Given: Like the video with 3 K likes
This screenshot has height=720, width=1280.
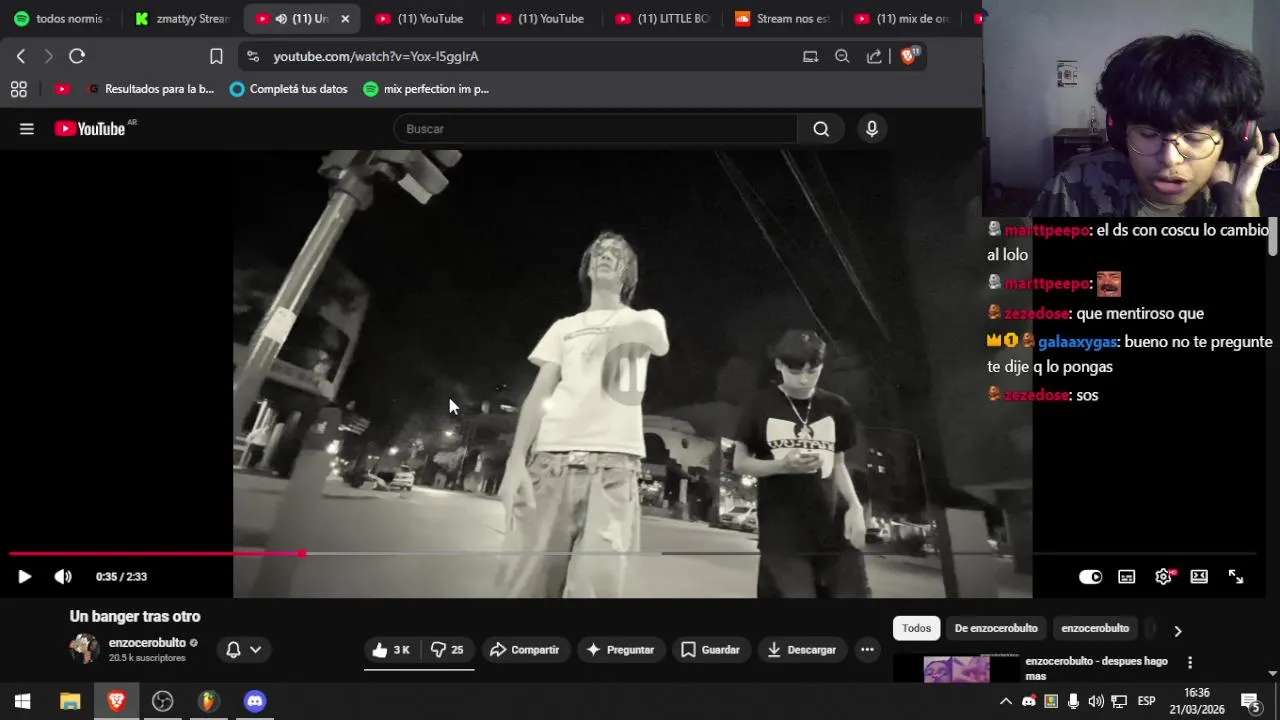Looking at the screenshot, I should click(391, 650).
